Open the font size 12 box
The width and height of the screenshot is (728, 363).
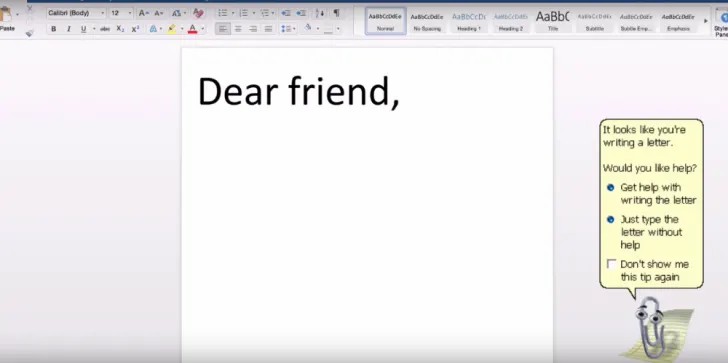[121, 13]
